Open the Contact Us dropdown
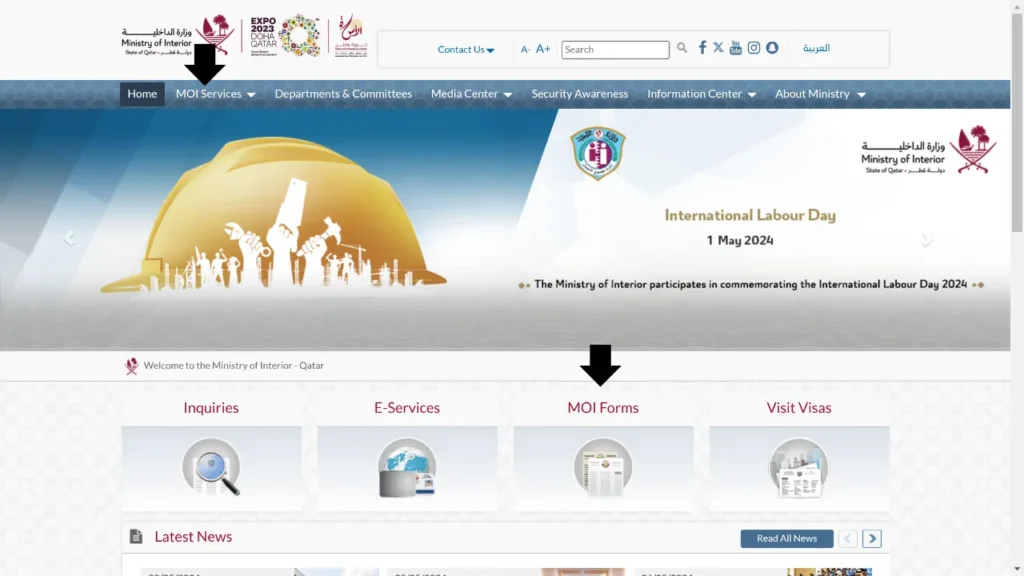The height and width of the screenshot is (576, 1024). coord(466,49)
